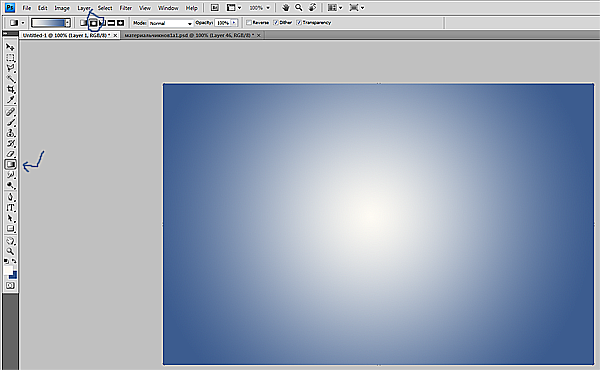The image size is (600, 370).
Task: Select the Clone Stamp tool
Action: 10,133
